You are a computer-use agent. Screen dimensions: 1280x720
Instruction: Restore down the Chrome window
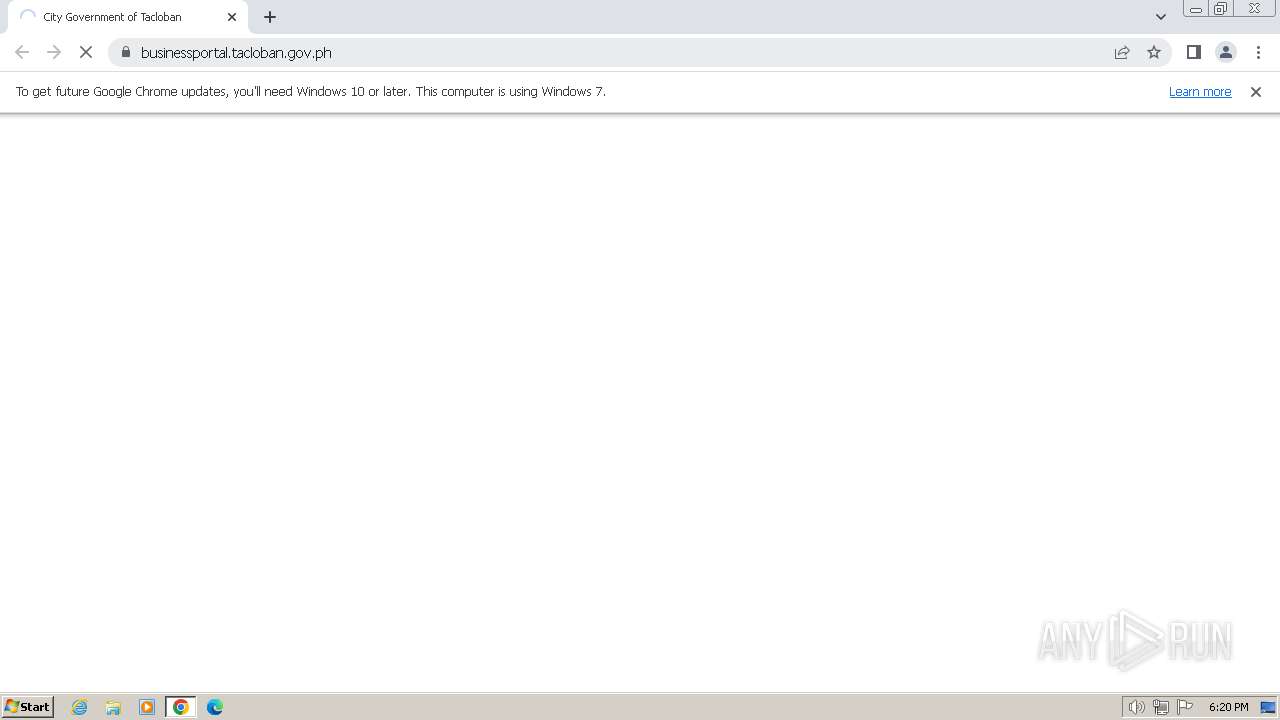point(1221,9)
